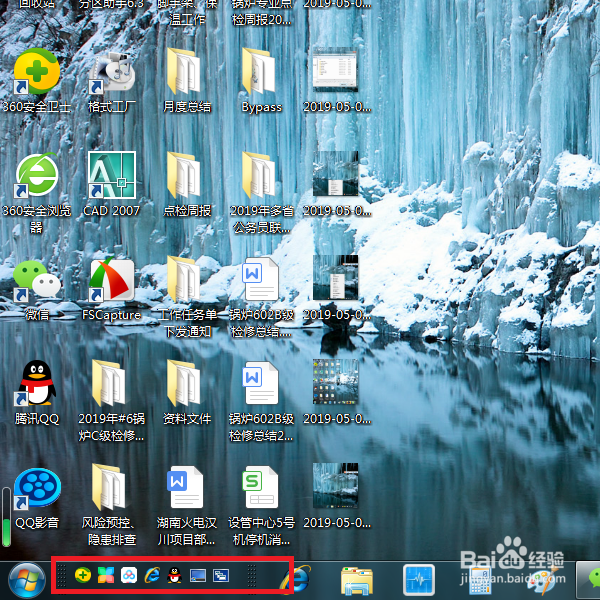Open Windows Explorer from the taskbar
This screenshot has height=600, width=600.
pyautogui.click(x=357, y=582)
